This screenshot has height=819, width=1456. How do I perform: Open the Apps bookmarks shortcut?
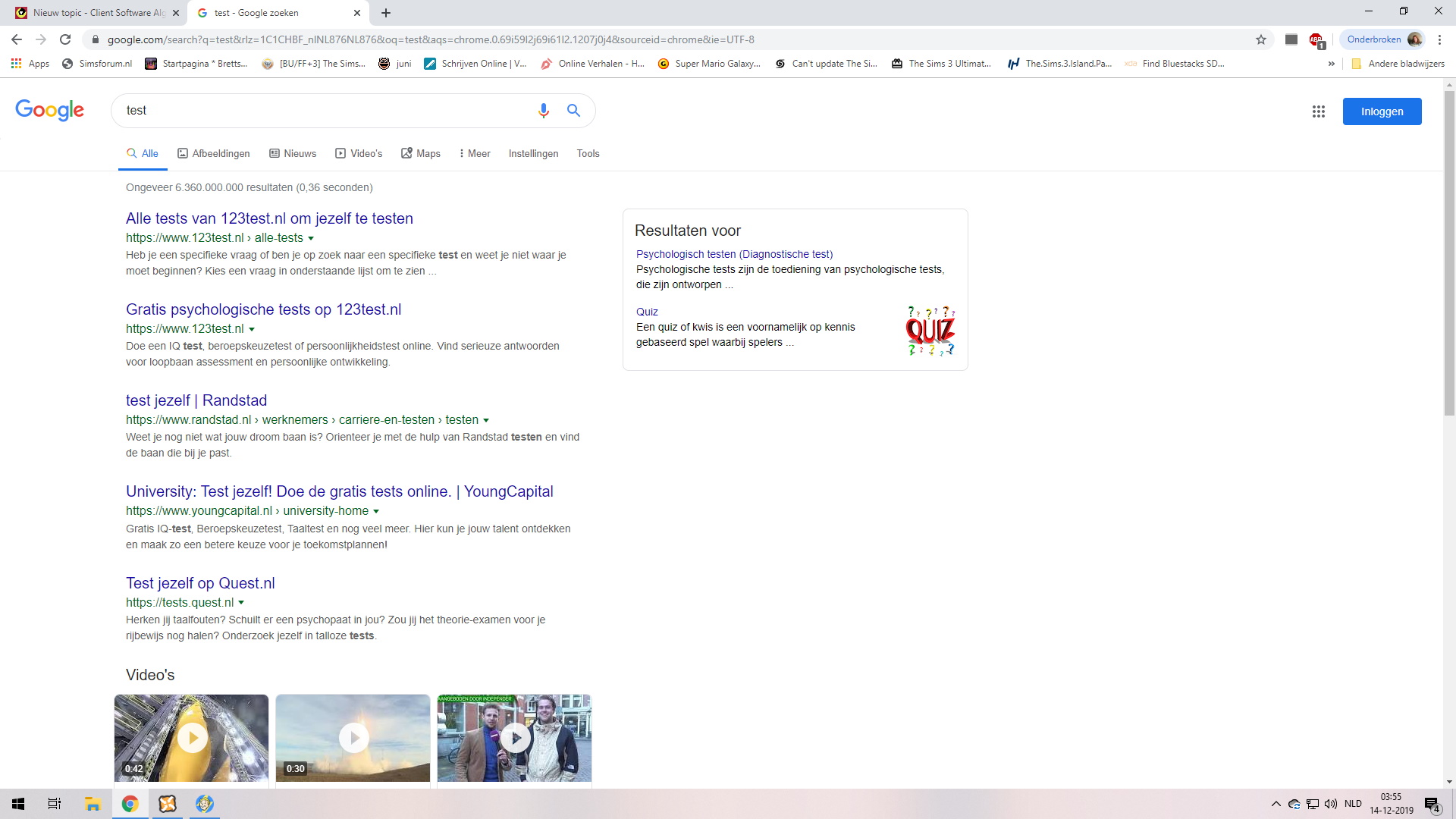point(30,64)
